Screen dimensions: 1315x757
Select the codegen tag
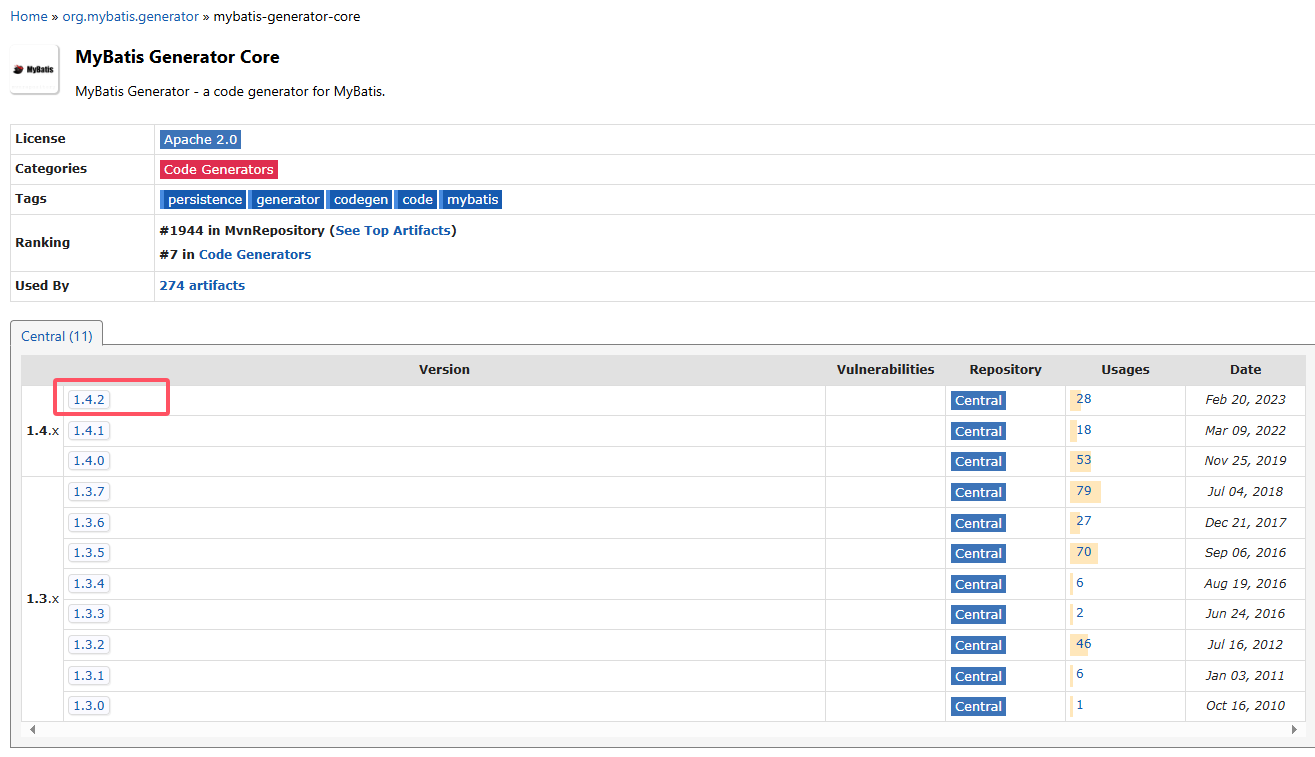click(359, 199)
